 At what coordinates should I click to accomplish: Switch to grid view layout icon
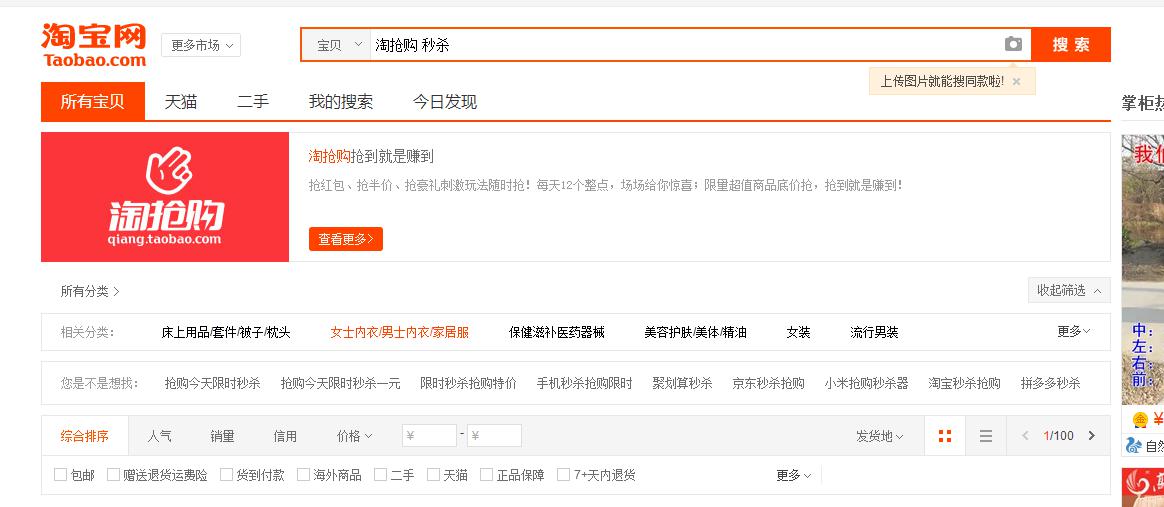pos(945,436)
